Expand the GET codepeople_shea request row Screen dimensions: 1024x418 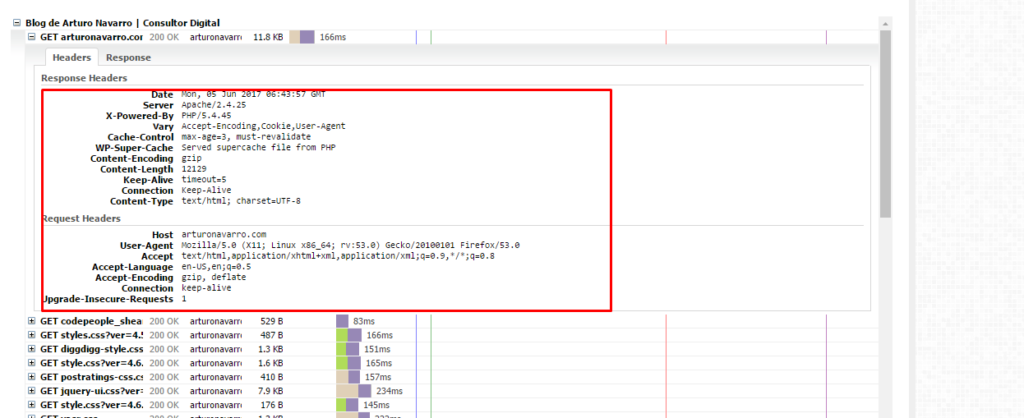[31, 321]
